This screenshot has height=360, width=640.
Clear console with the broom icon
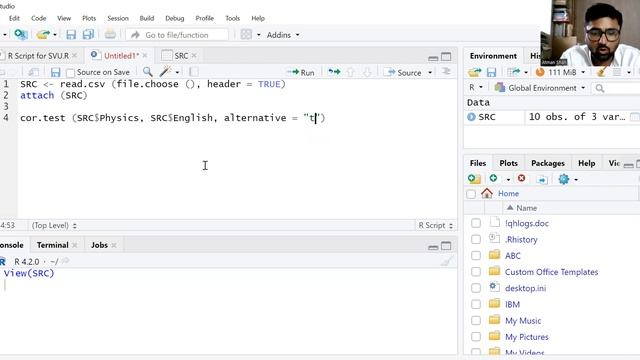pyautogui.click(x=447, y=261)
